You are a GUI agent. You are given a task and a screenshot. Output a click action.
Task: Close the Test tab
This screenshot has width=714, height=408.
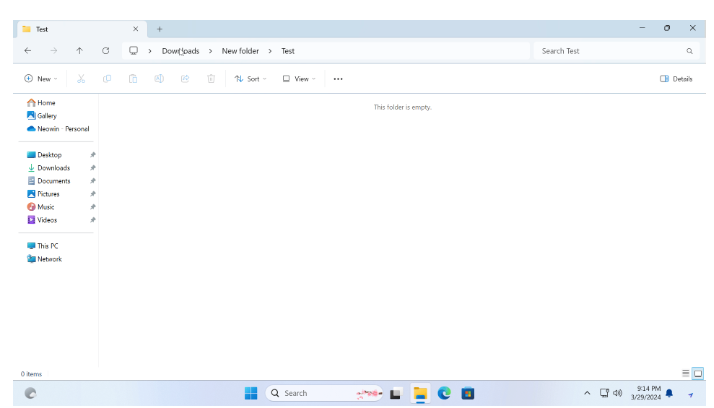pyautogui.click(x=136, y=29)
